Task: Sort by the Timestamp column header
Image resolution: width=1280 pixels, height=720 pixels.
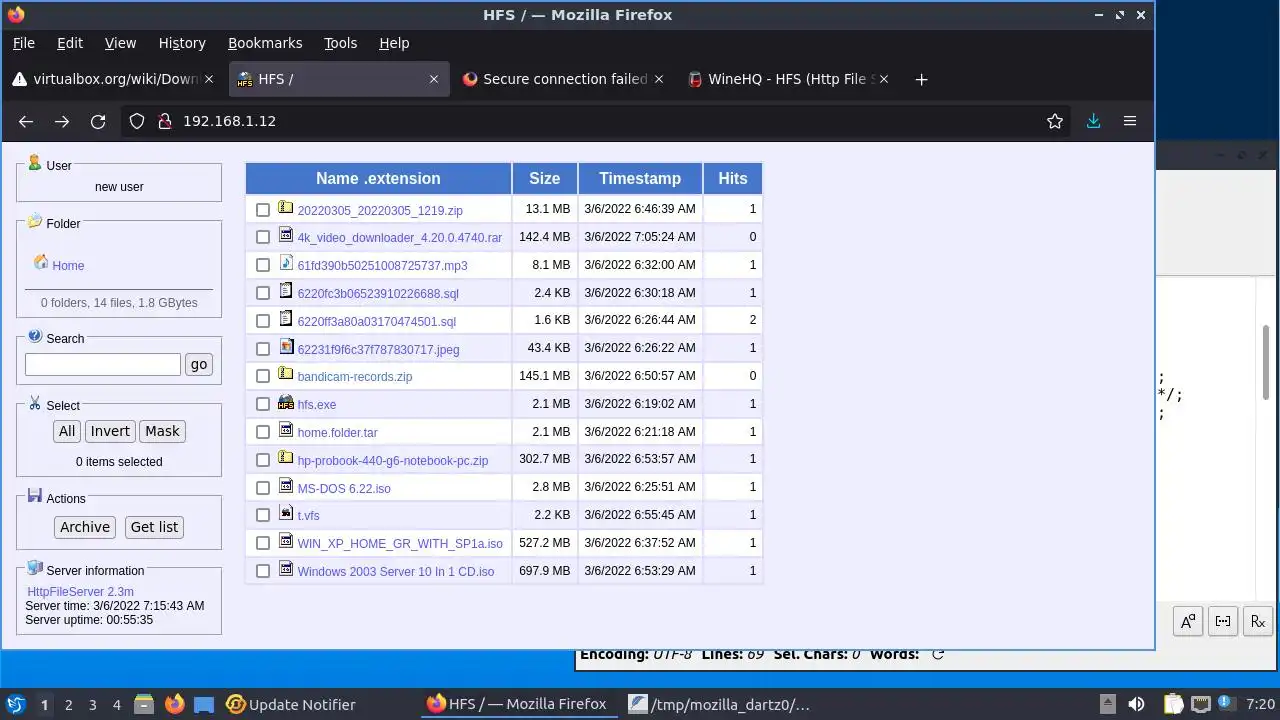Action: coord(640,178)
